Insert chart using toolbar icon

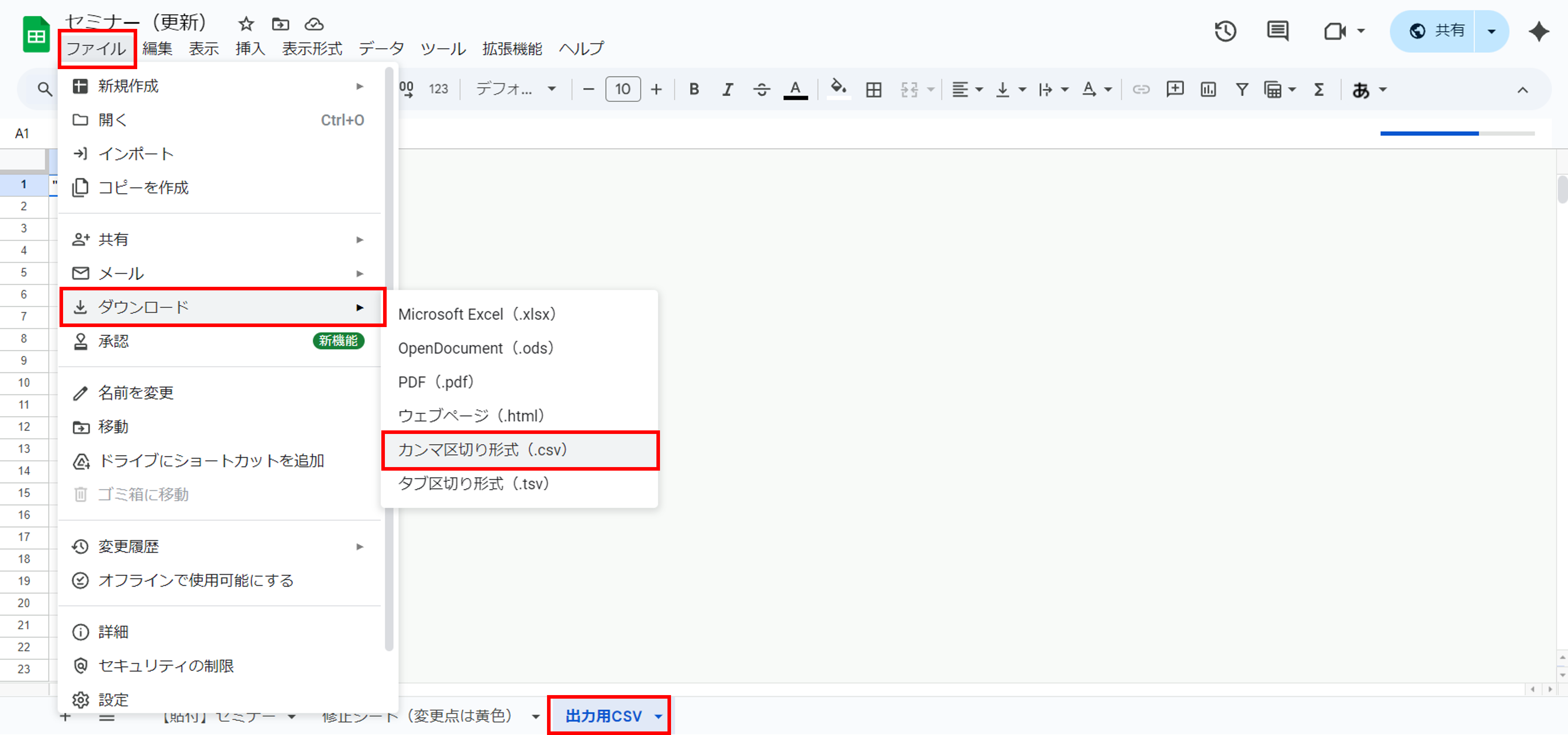tap(1208, 89)
